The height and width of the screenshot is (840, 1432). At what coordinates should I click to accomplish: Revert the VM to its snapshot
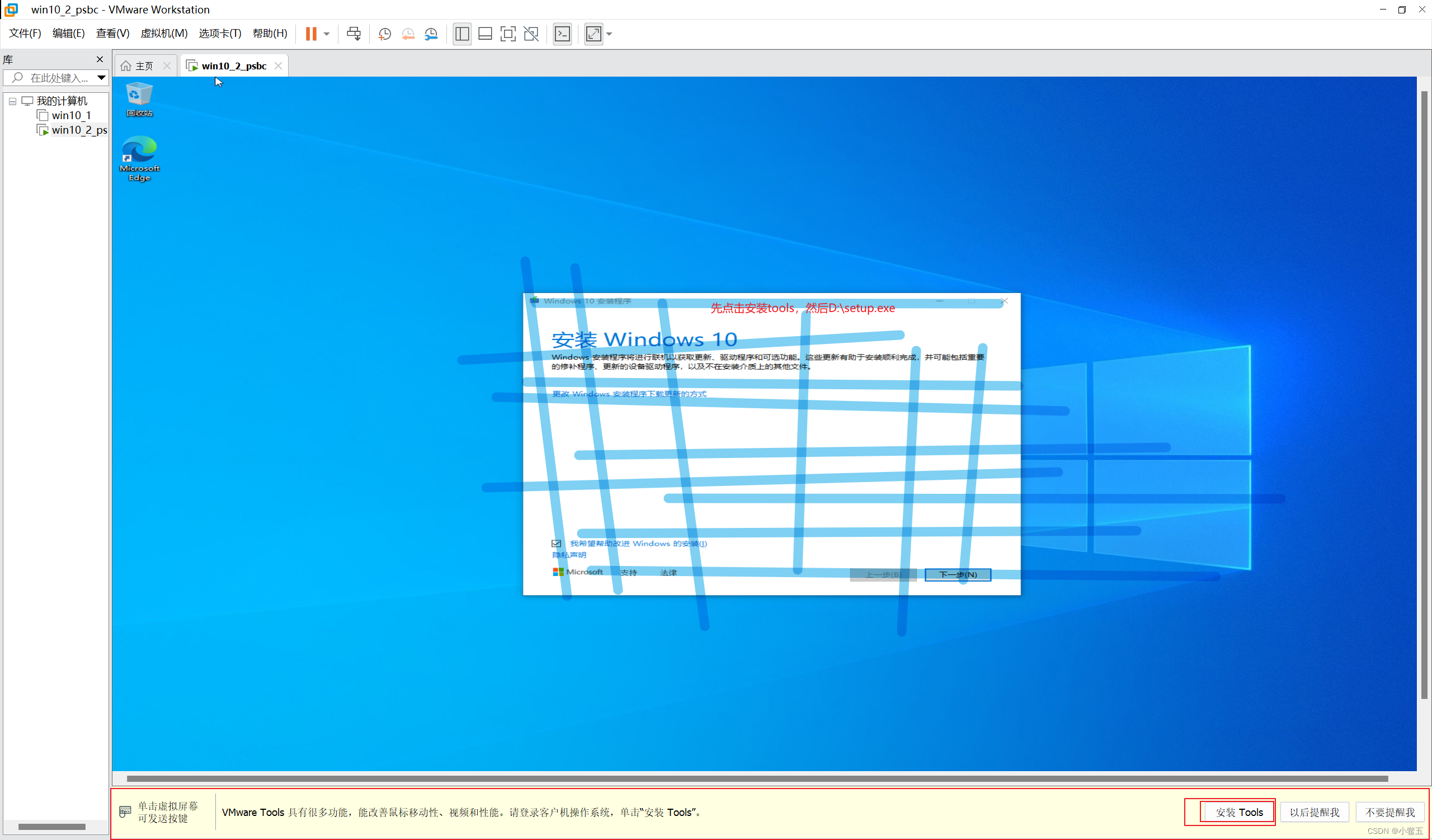[408, 34]
